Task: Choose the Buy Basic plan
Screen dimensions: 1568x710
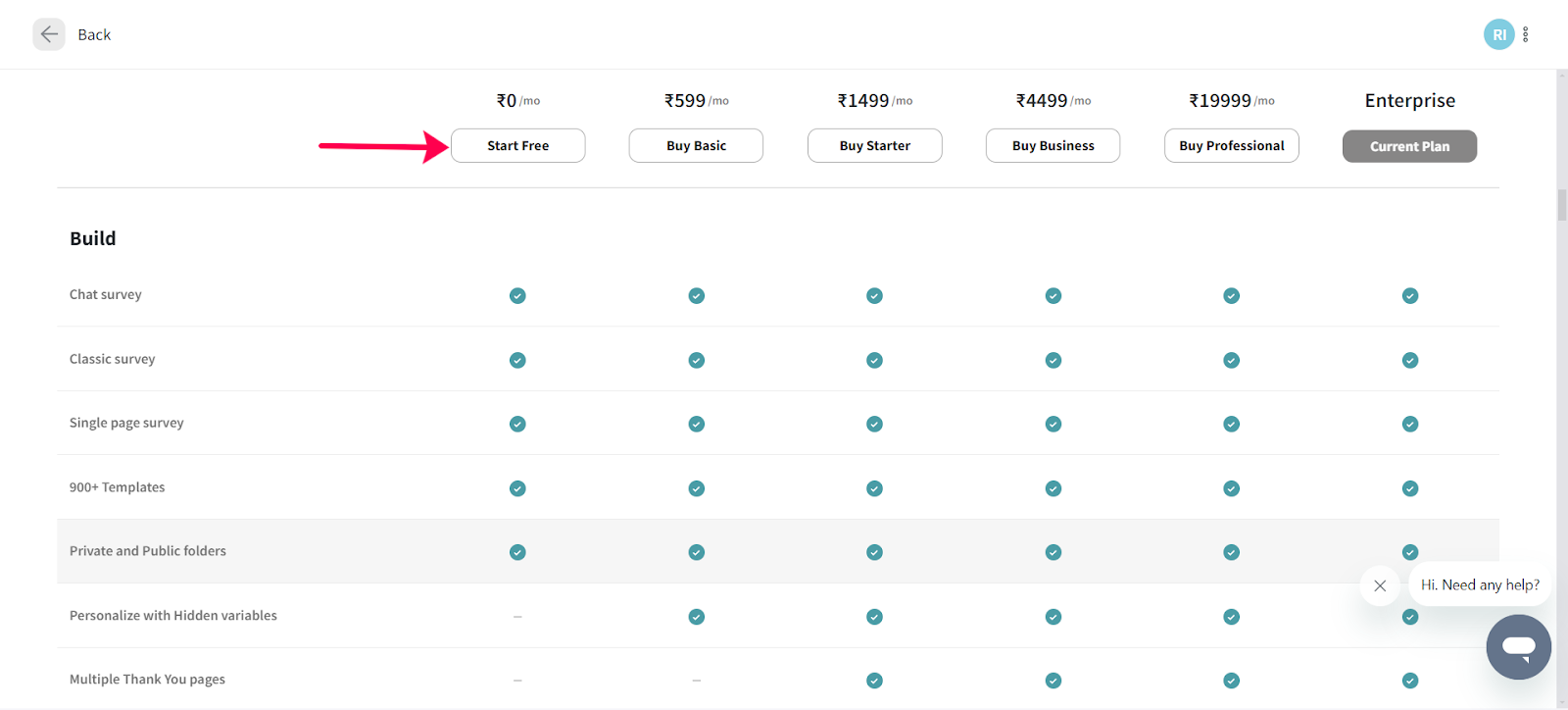Action: click(696, 146)
